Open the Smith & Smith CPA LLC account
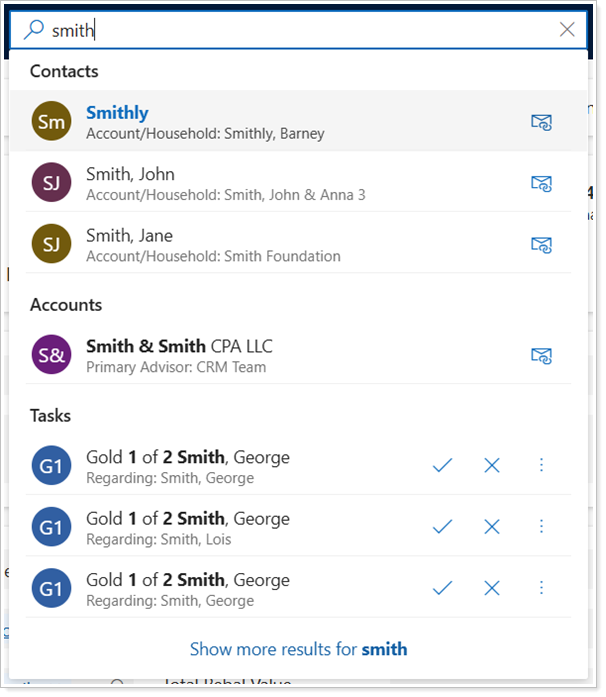 179,347
